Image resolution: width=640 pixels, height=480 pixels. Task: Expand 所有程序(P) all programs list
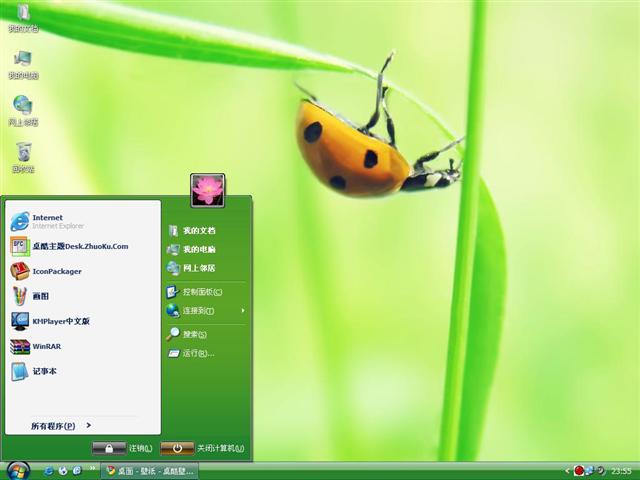coord(60,426)
